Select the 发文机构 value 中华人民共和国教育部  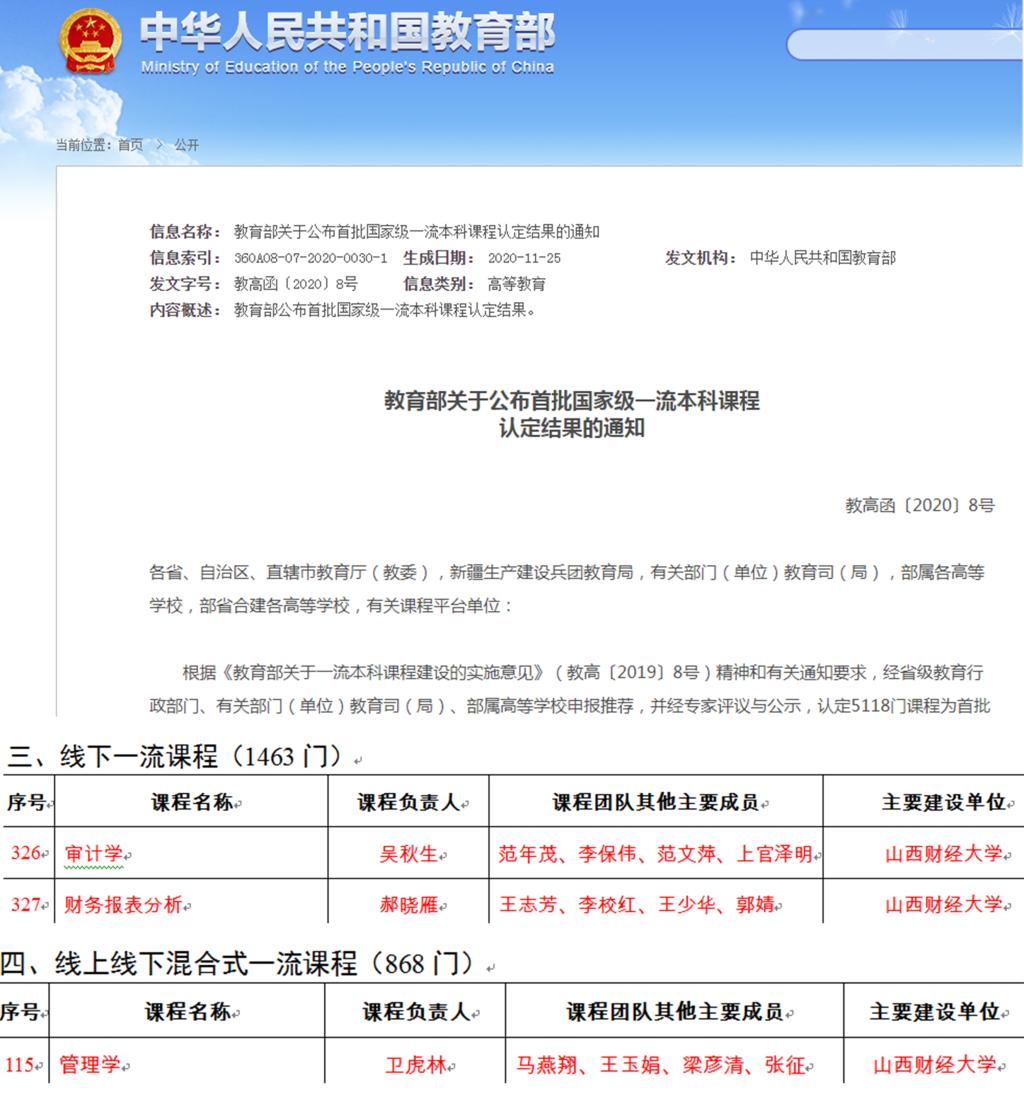point(823,257)
